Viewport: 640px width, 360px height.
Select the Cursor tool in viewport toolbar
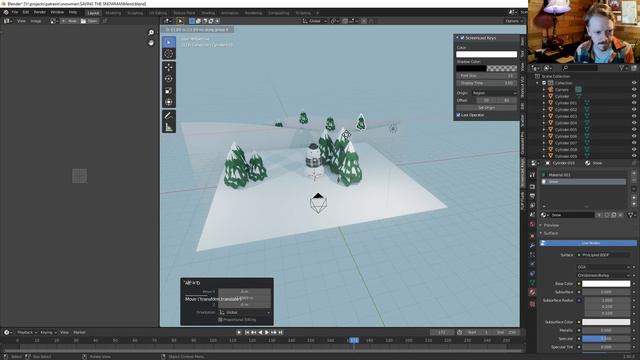pyautogui.click(x=169, y=54)
